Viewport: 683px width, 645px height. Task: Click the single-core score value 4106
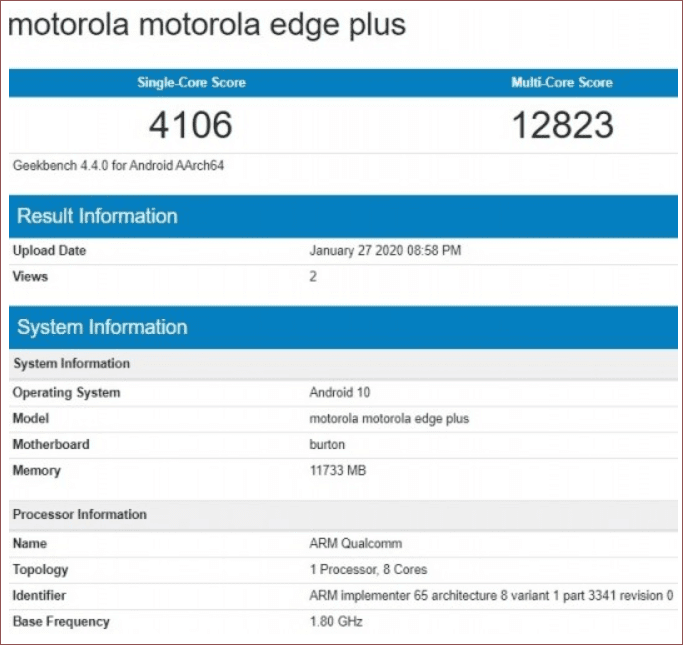coord(191,125)
